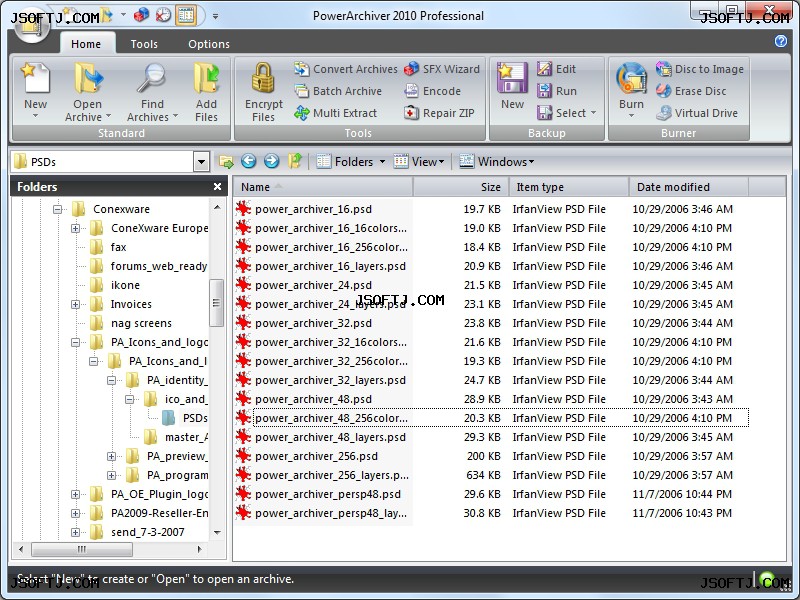Image resolution: width=800 pixels, height=600 pixels.
Task: Click New backup floppy icon
Action: point(512,78)
